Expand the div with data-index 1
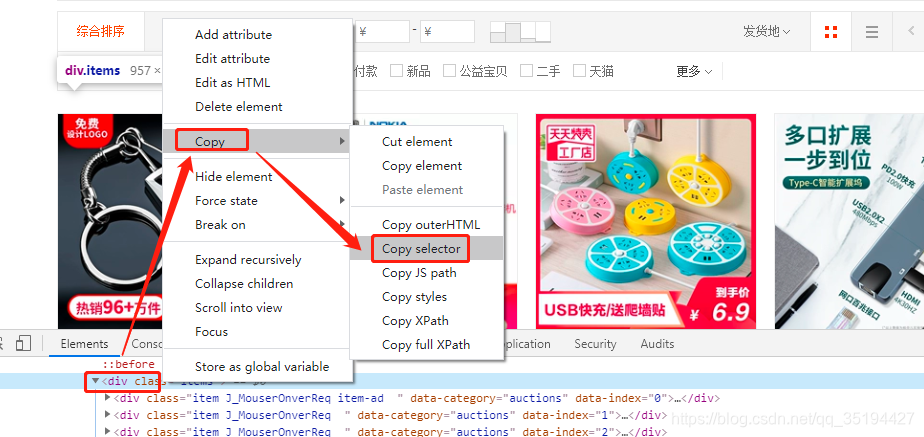Viewport: 924px width, 437px height. (x=107, y=415)
